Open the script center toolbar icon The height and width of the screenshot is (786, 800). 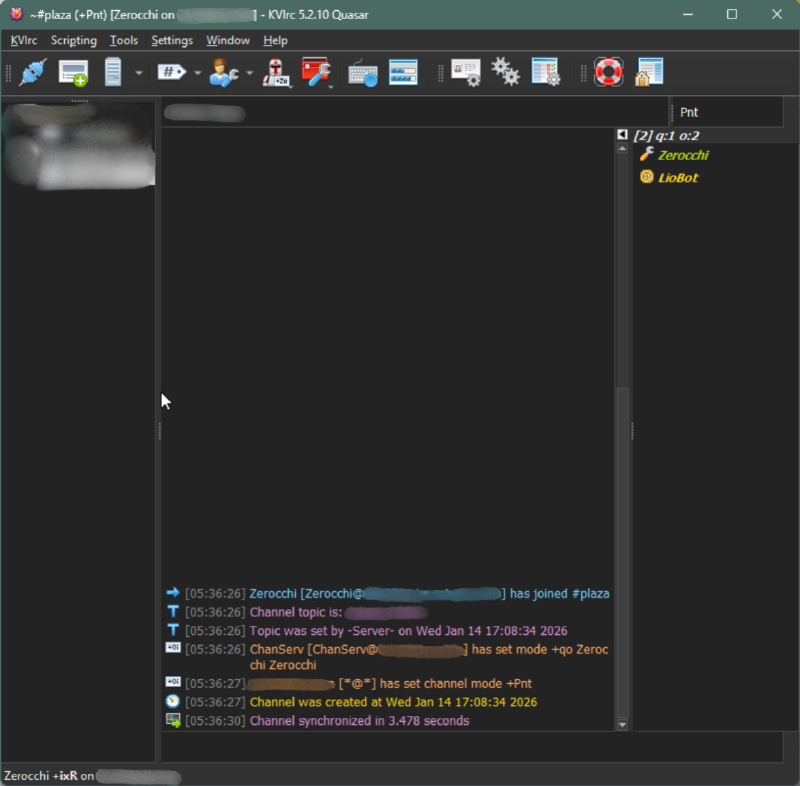point(546,72)
